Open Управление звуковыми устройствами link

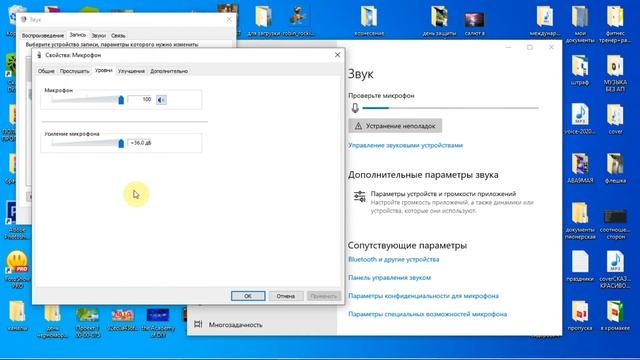click(x=405, y=145)
